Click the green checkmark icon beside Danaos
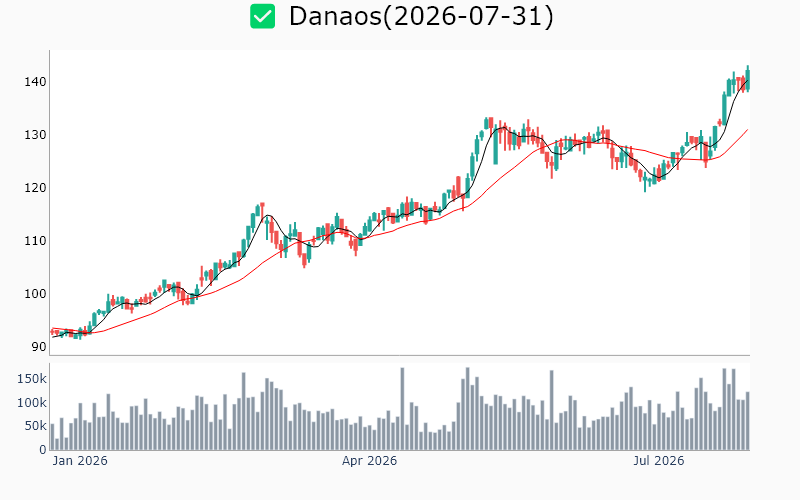Image resolution: width=800 pixels, height=500 pixels. tap(262, 16)
